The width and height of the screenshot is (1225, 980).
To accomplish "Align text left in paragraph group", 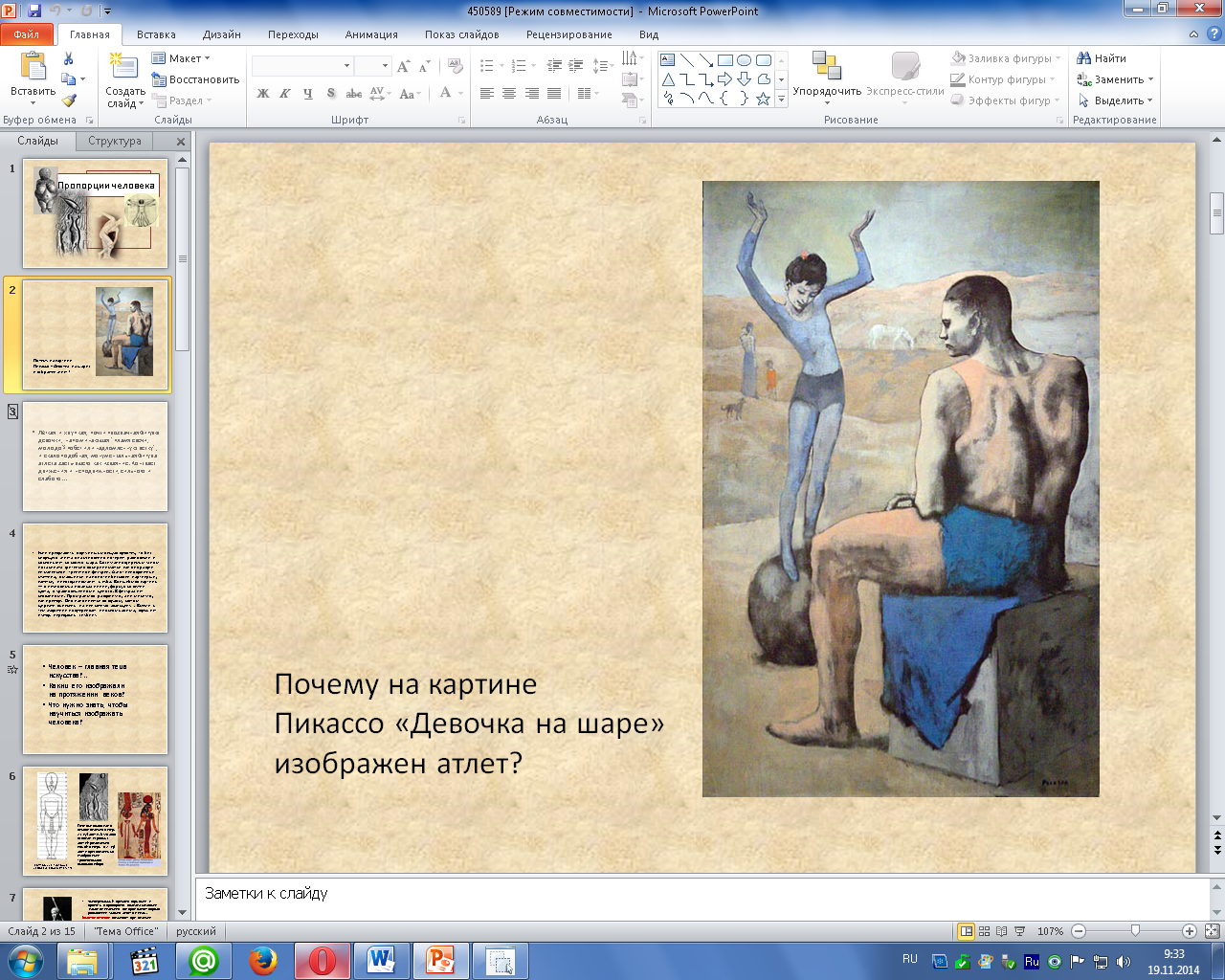I will click(x=487, y=94).
